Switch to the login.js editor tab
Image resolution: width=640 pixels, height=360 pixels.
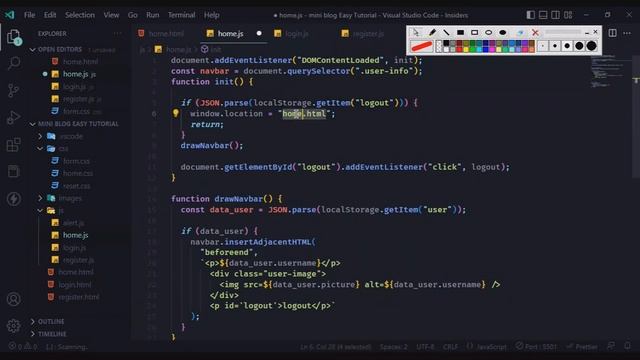(x=296, y=33)
